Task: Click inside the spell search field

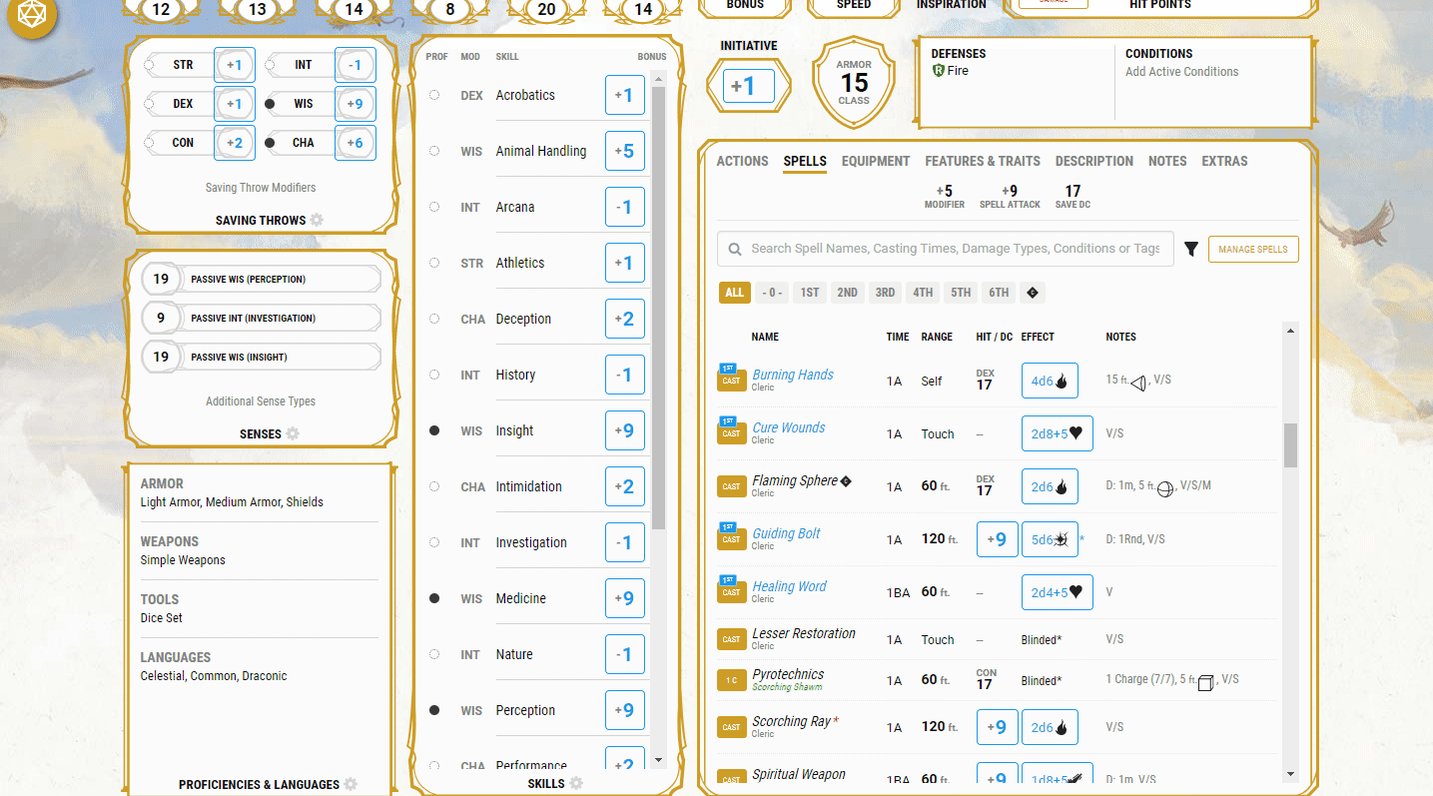Action: (x=943, y=248)
